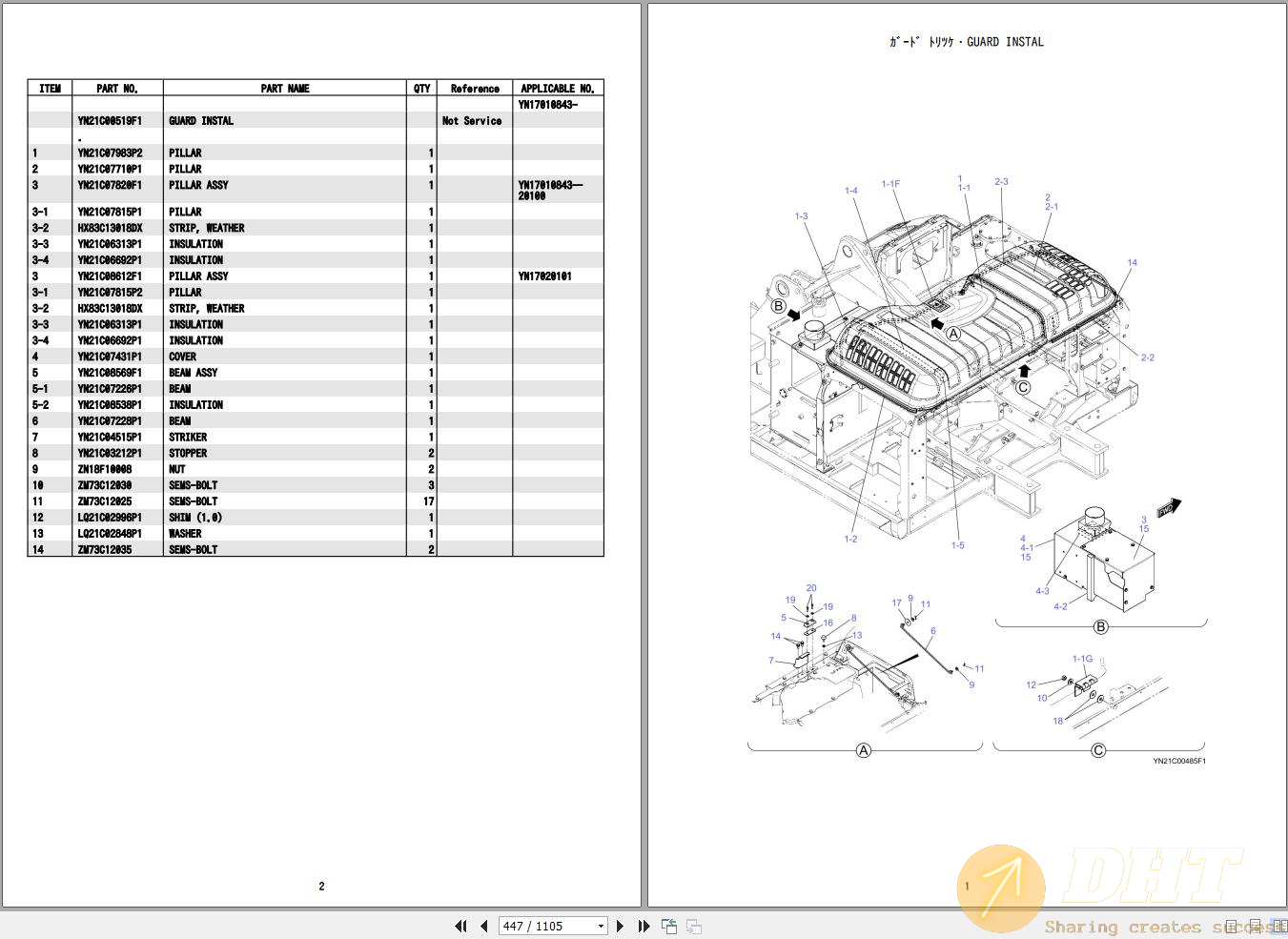Click part name GUARD INSTAL in table
The height and width of the screenshot is (939, 1288).
click(201, 121)
